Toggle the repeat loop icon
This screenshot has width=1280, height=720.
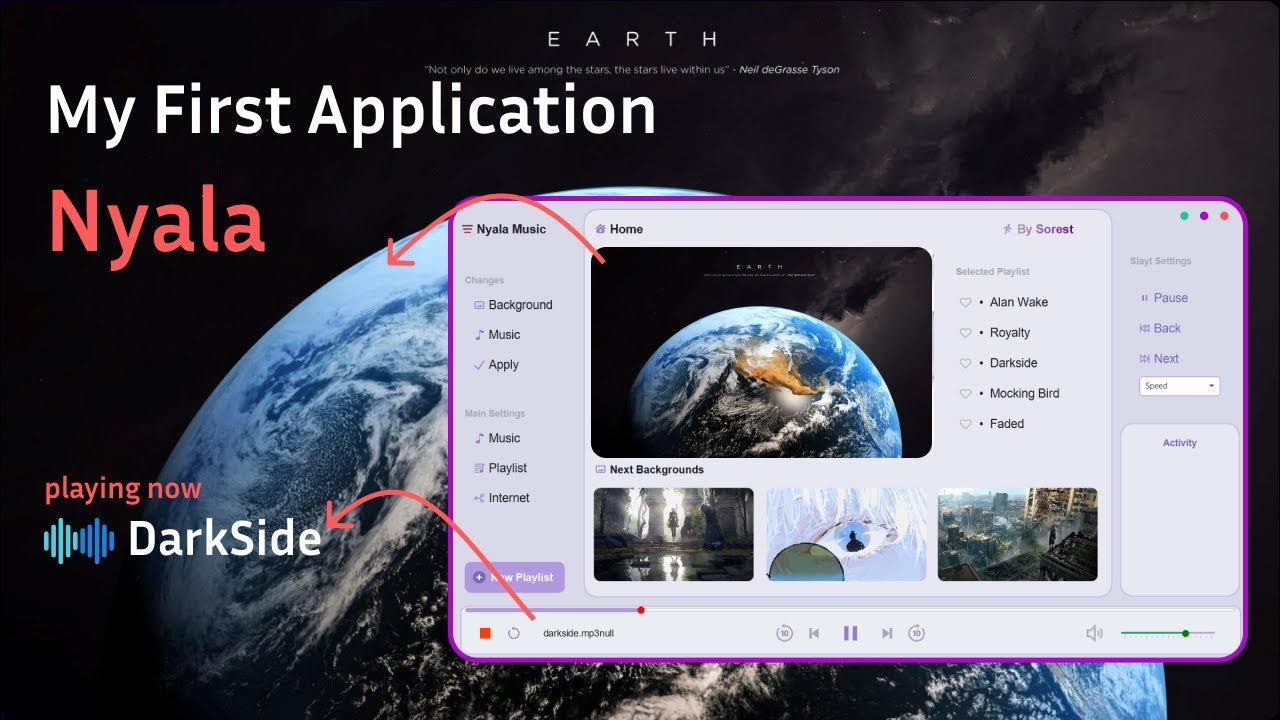[514, 633]
